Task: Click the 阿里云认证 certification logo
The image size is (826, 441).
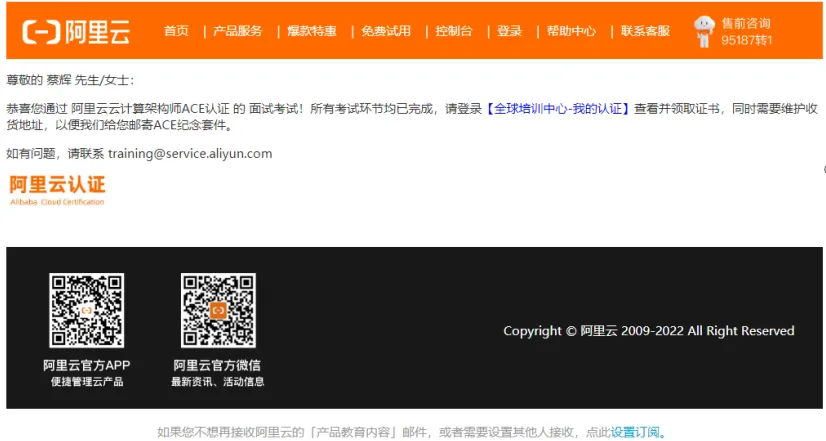Action: point(57,190)
